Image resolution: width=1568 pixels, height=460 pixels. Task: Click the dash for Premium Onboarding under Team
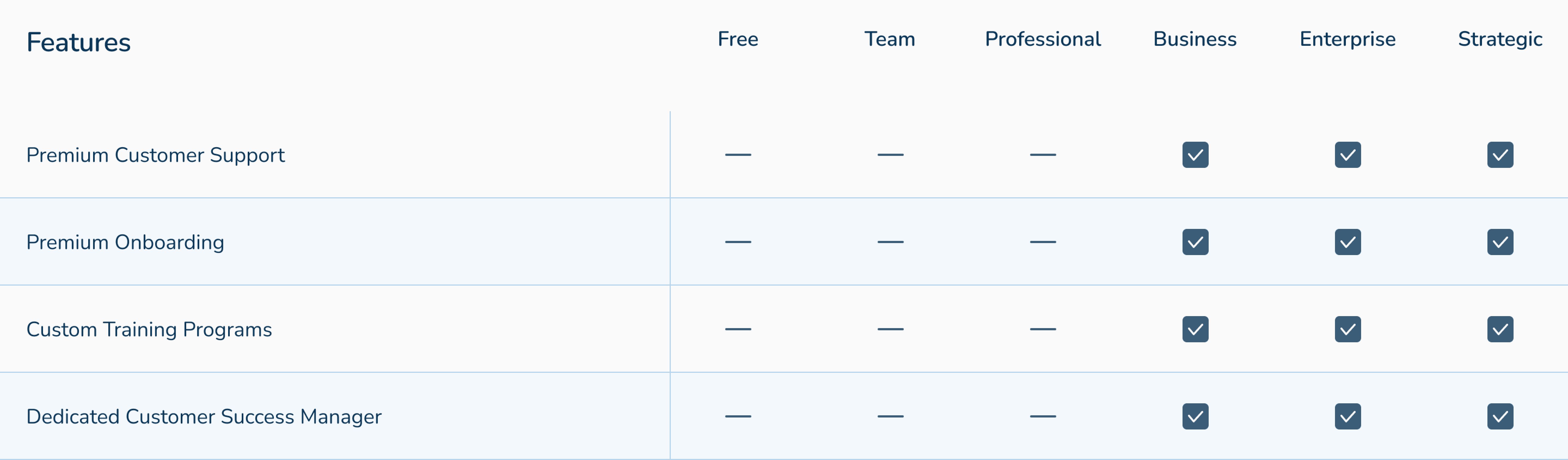[890, 242]
